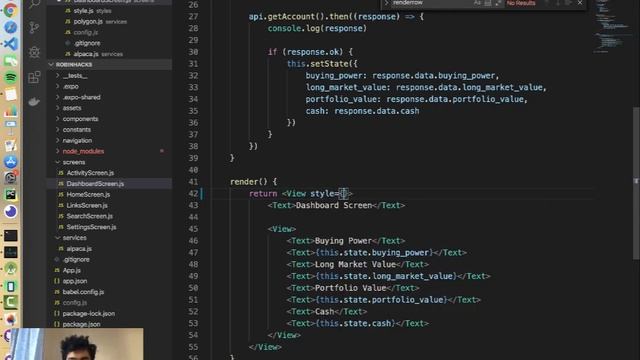Collapse the screens folder
Image resolution: width=640 pixels, height=360 pixels.
[x=110, y=162]
